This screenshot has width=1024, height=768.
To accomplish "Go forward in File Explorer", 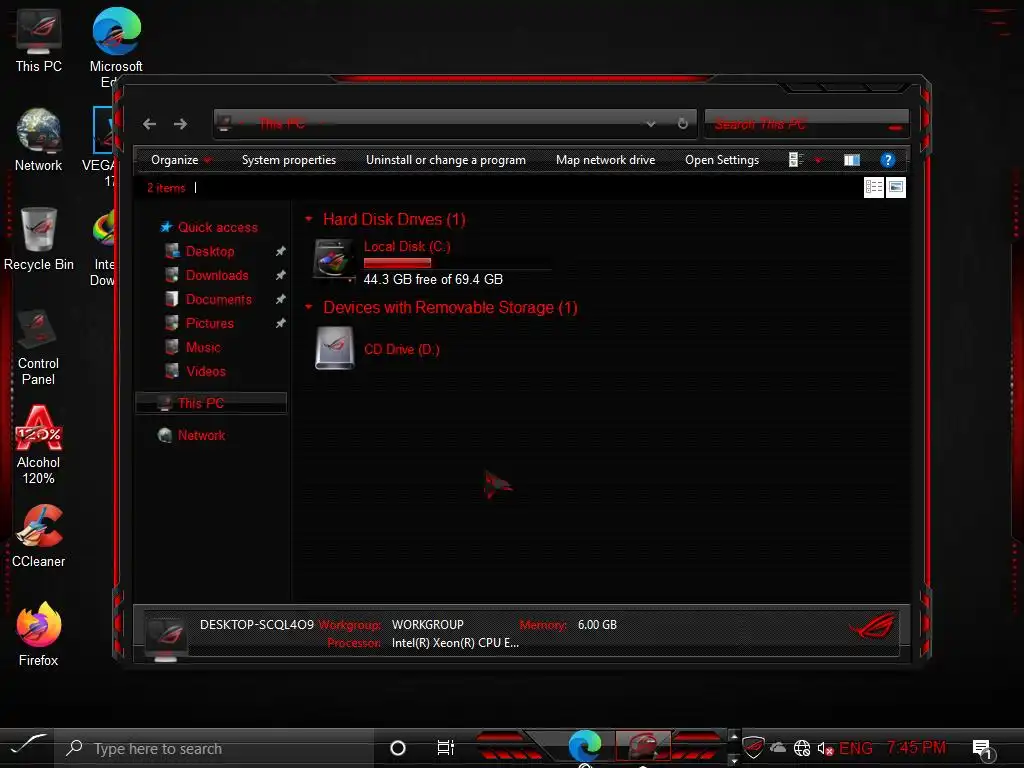I will coord(180,124).
